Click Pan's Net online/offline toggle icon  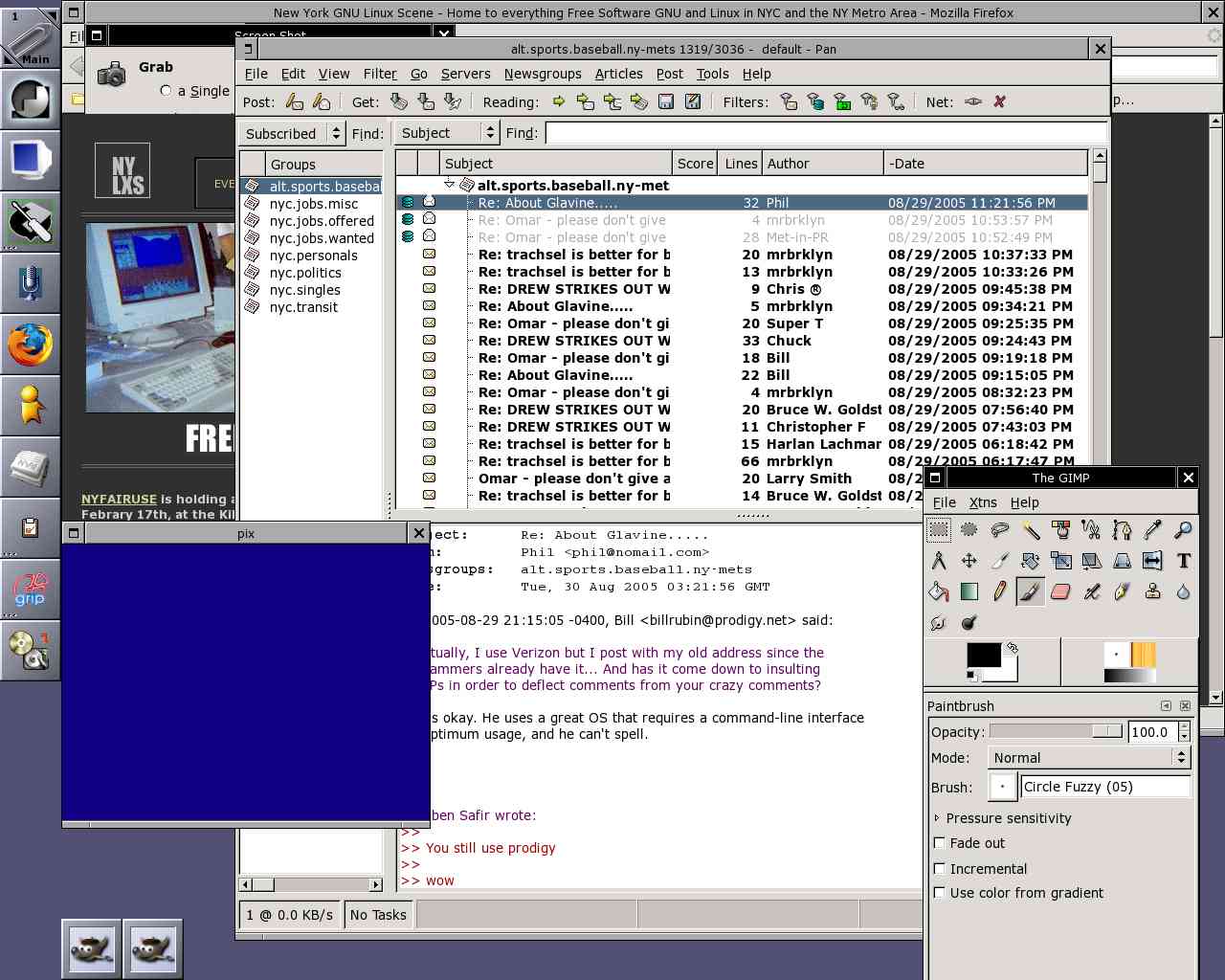click(972, 101)
